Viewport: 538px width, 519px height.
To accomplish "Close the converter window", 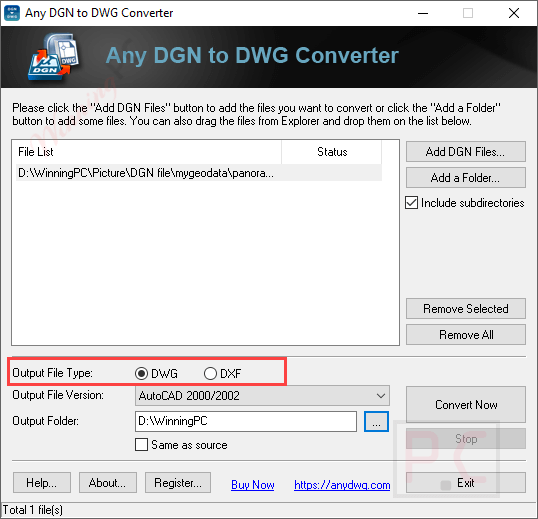I will coord(514,13).
